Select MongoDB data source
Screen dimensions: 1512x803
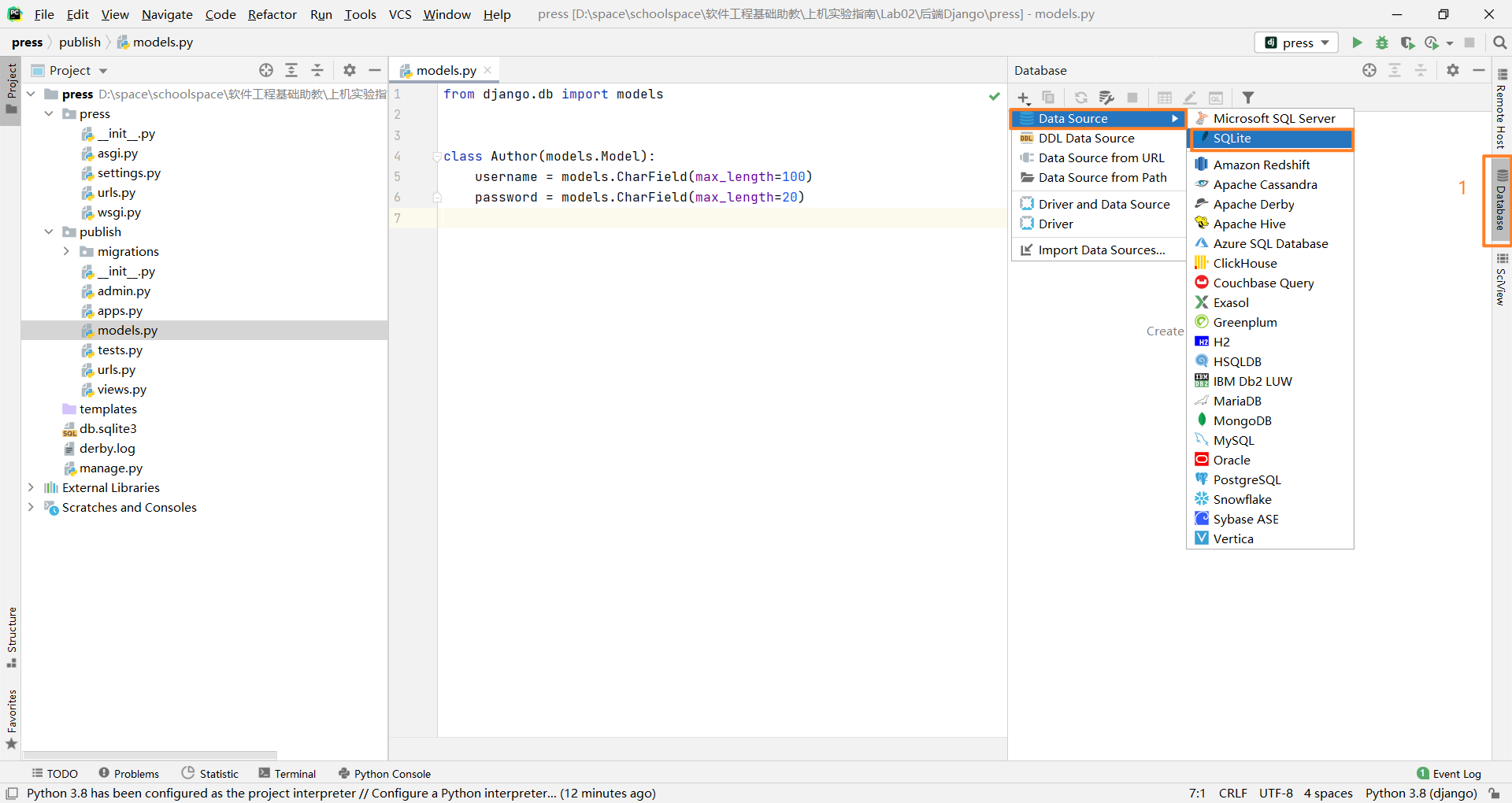(1271, 420)
